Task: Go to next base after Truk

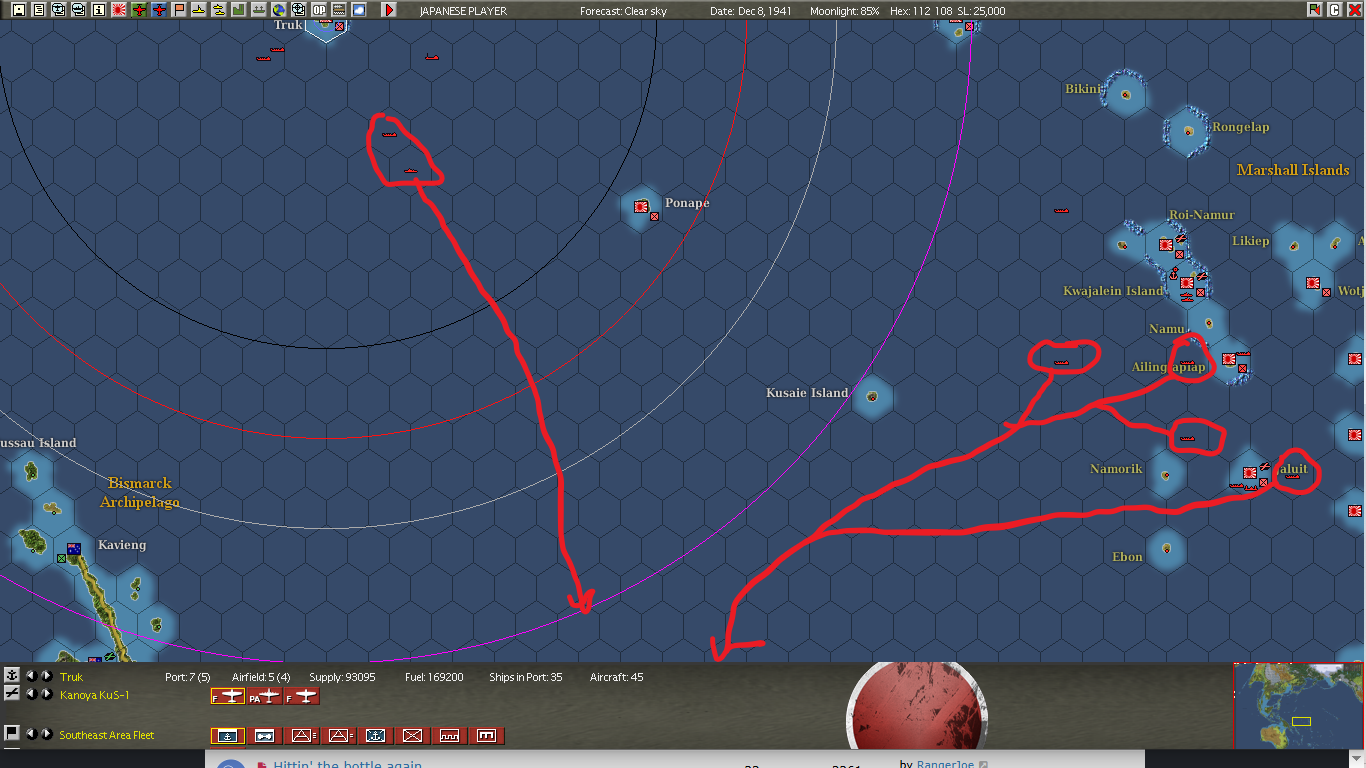Action: (x=47, y=676)
